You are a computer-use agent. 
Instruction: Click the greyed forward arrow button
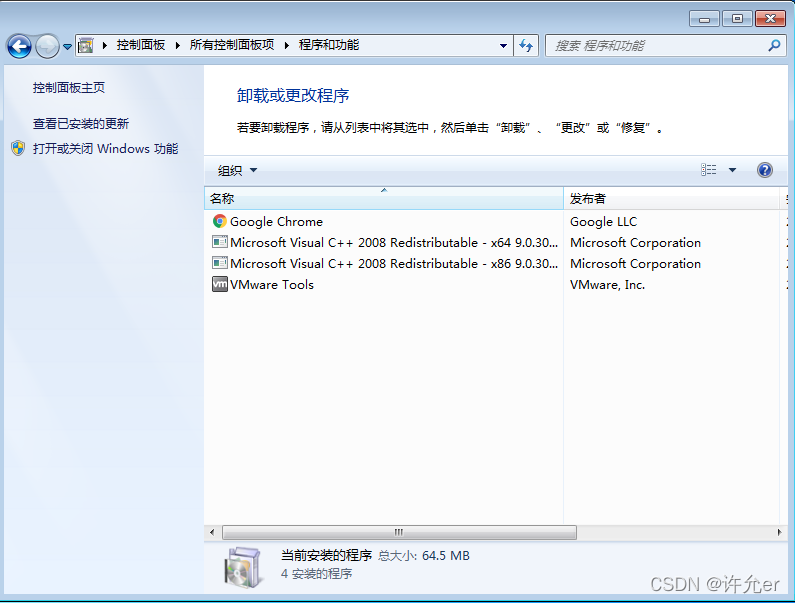tap(47, 47)
